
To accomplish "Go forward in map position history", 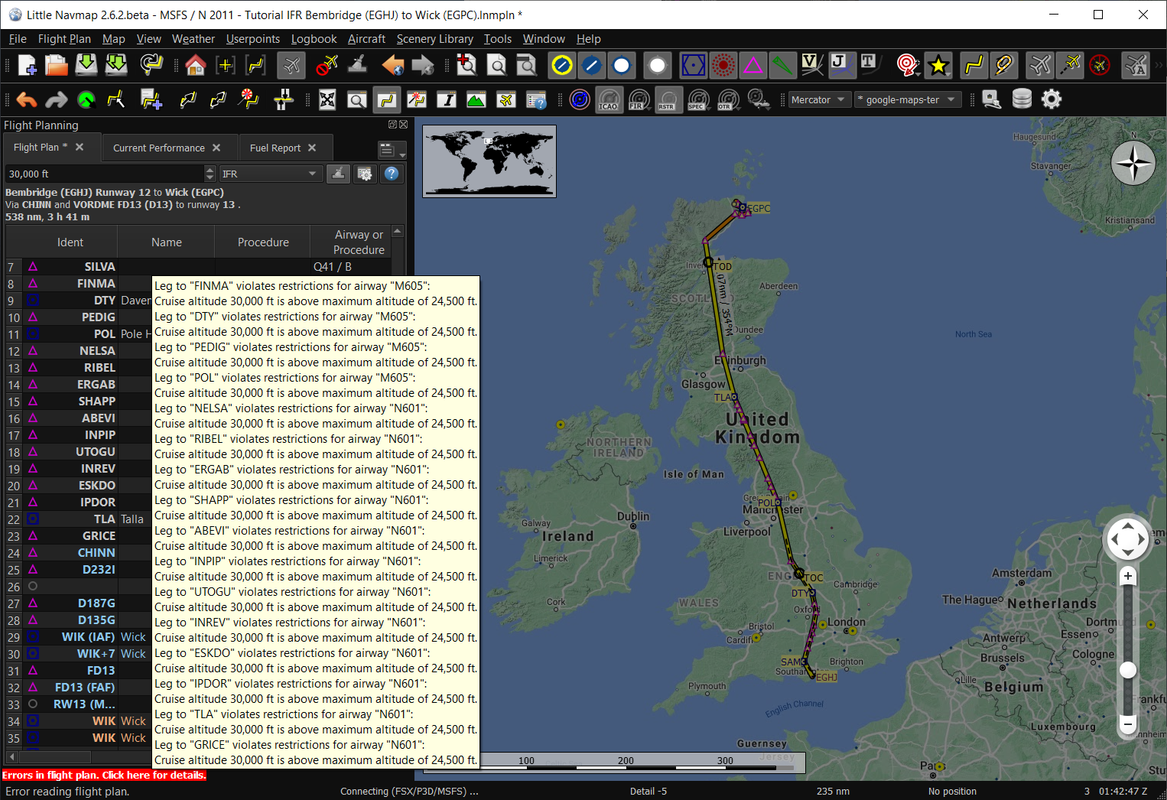I will (x=423, y=65).
